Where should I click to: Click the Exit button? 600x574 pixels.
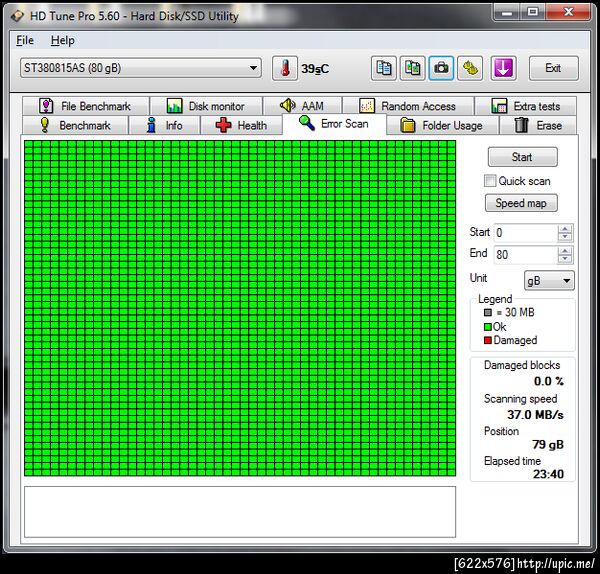553,68
